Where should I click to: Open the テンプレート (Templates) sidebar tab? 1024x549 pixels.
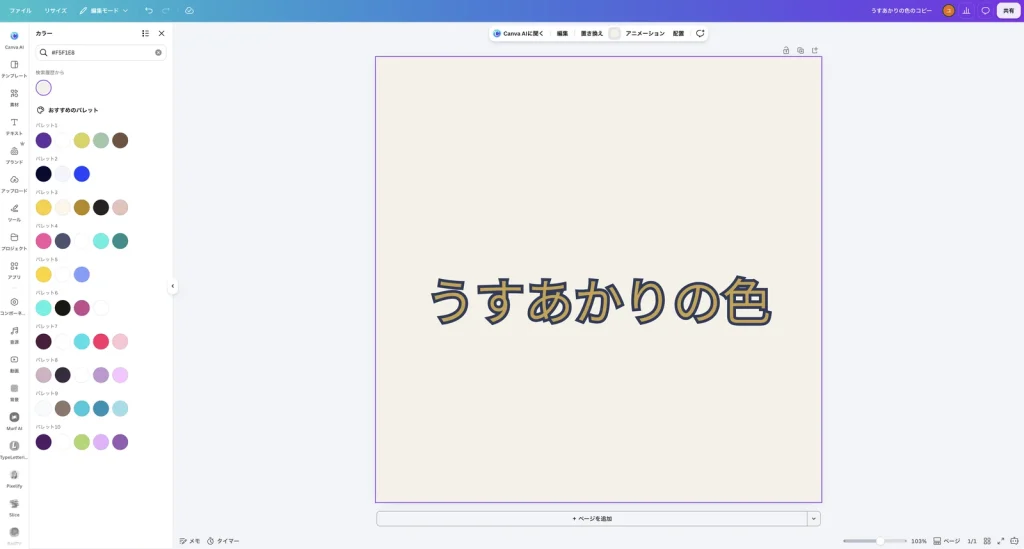(x=14, y=68)
